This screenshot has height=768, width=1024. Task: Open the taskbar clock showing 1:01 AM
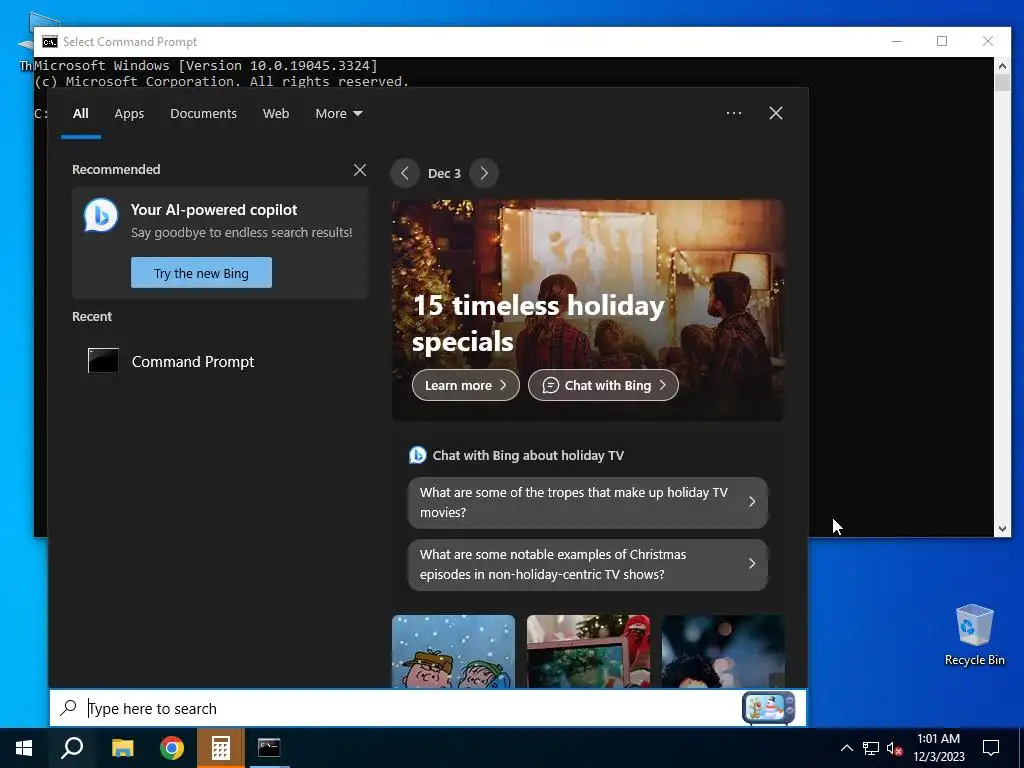pyautogui.click(x=938, y=748)
